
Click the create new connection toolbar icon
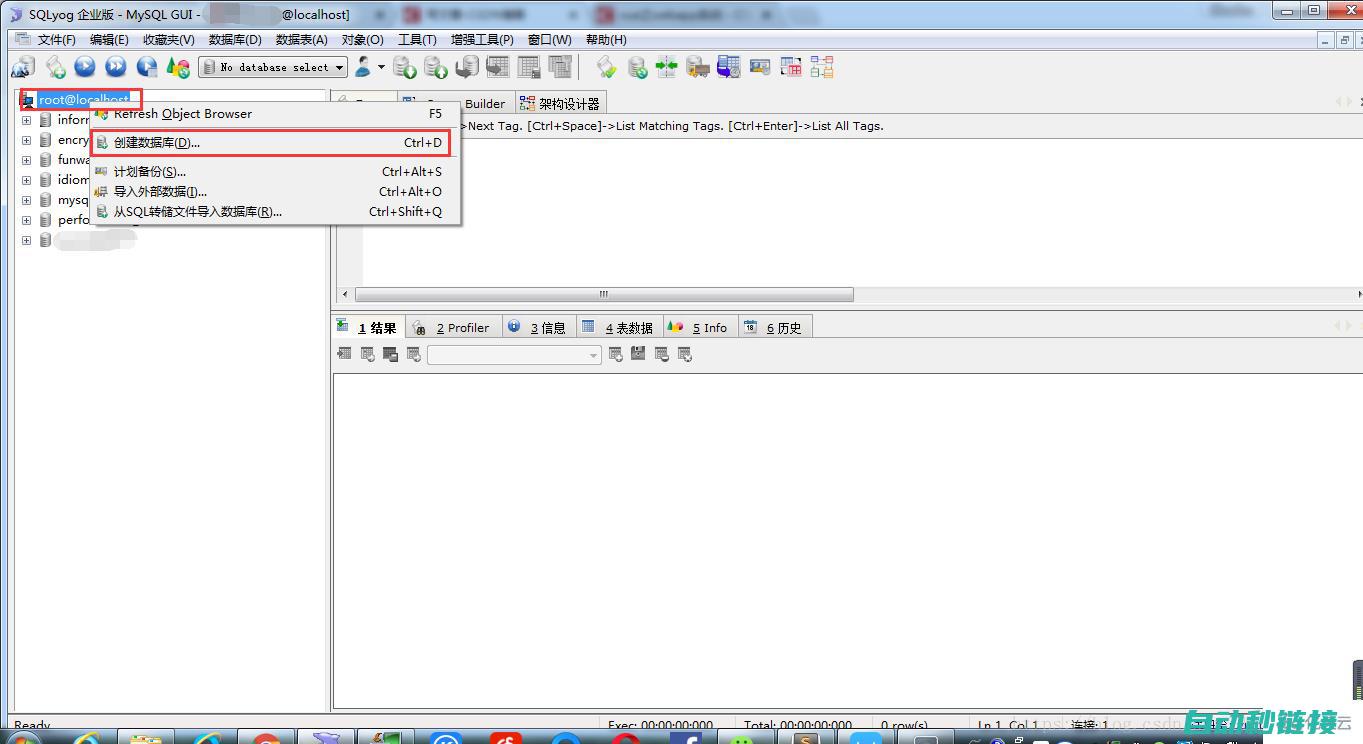point(23,67)
